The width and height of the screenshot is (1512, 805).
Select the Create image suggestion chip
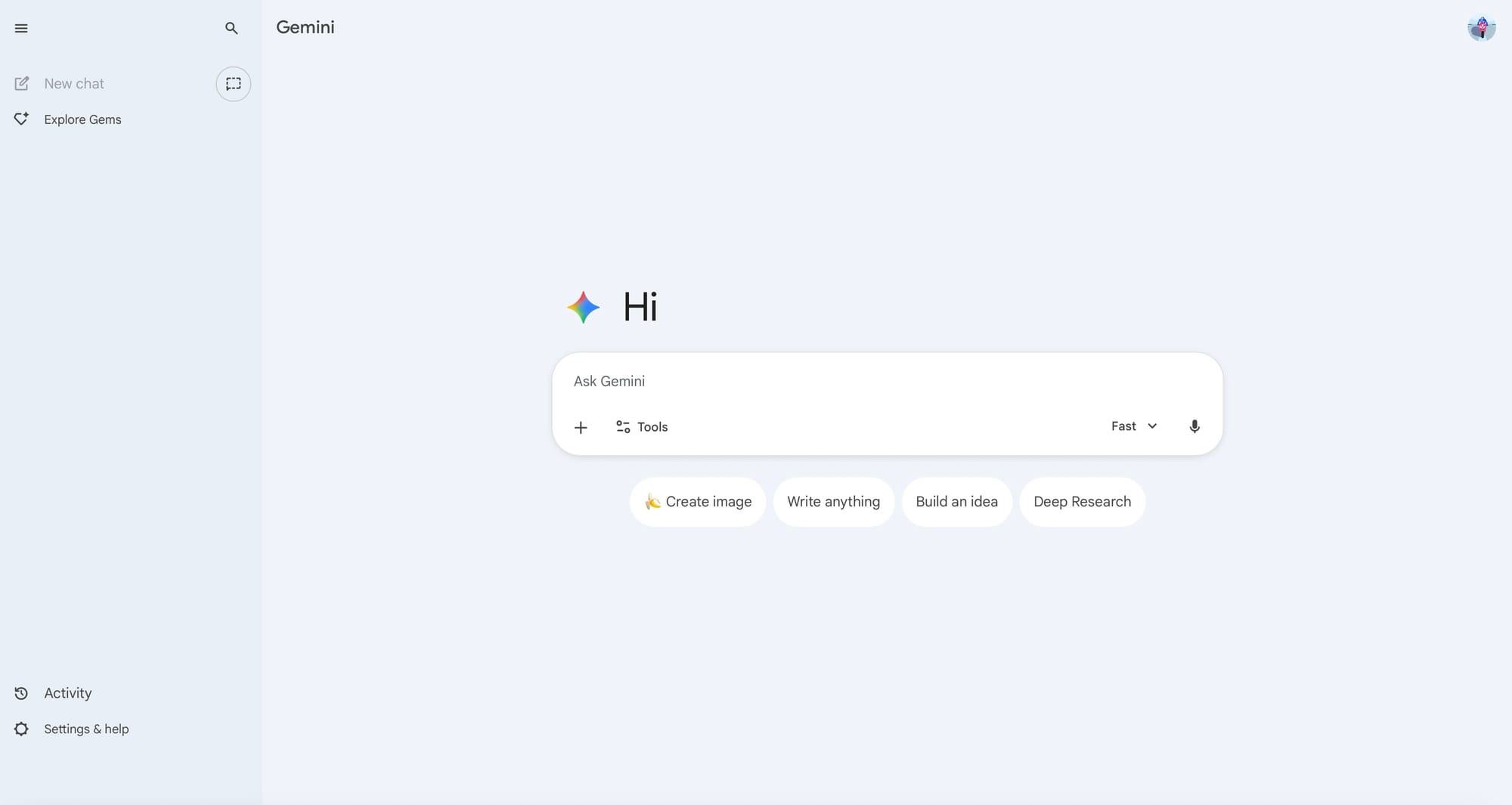pos(697,501)
